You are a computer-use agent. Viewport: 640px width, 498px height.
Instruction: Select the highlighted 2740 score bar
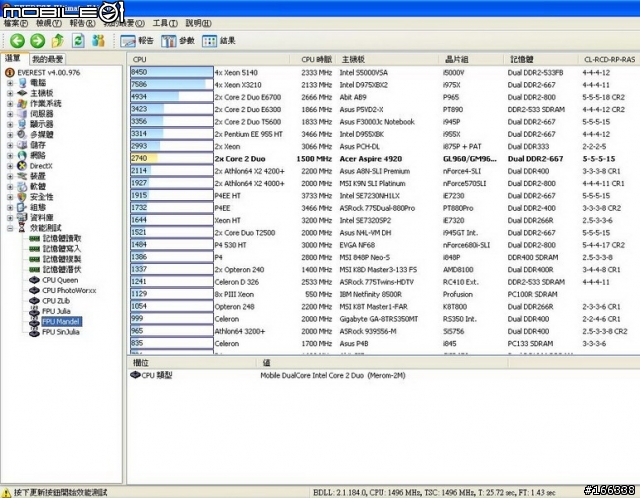point(172,158)
